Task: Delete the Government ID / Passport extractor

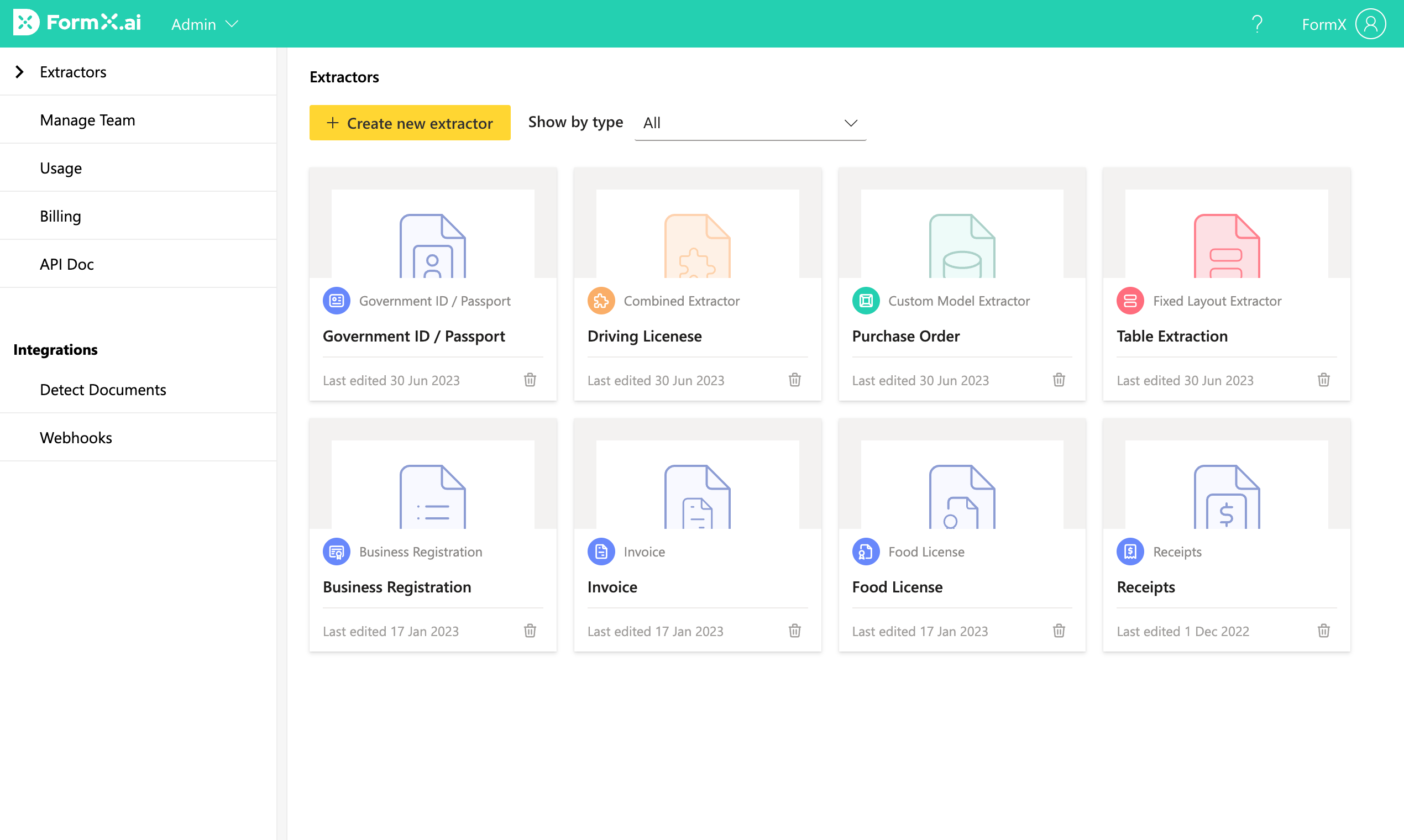Action: [530, 380]
